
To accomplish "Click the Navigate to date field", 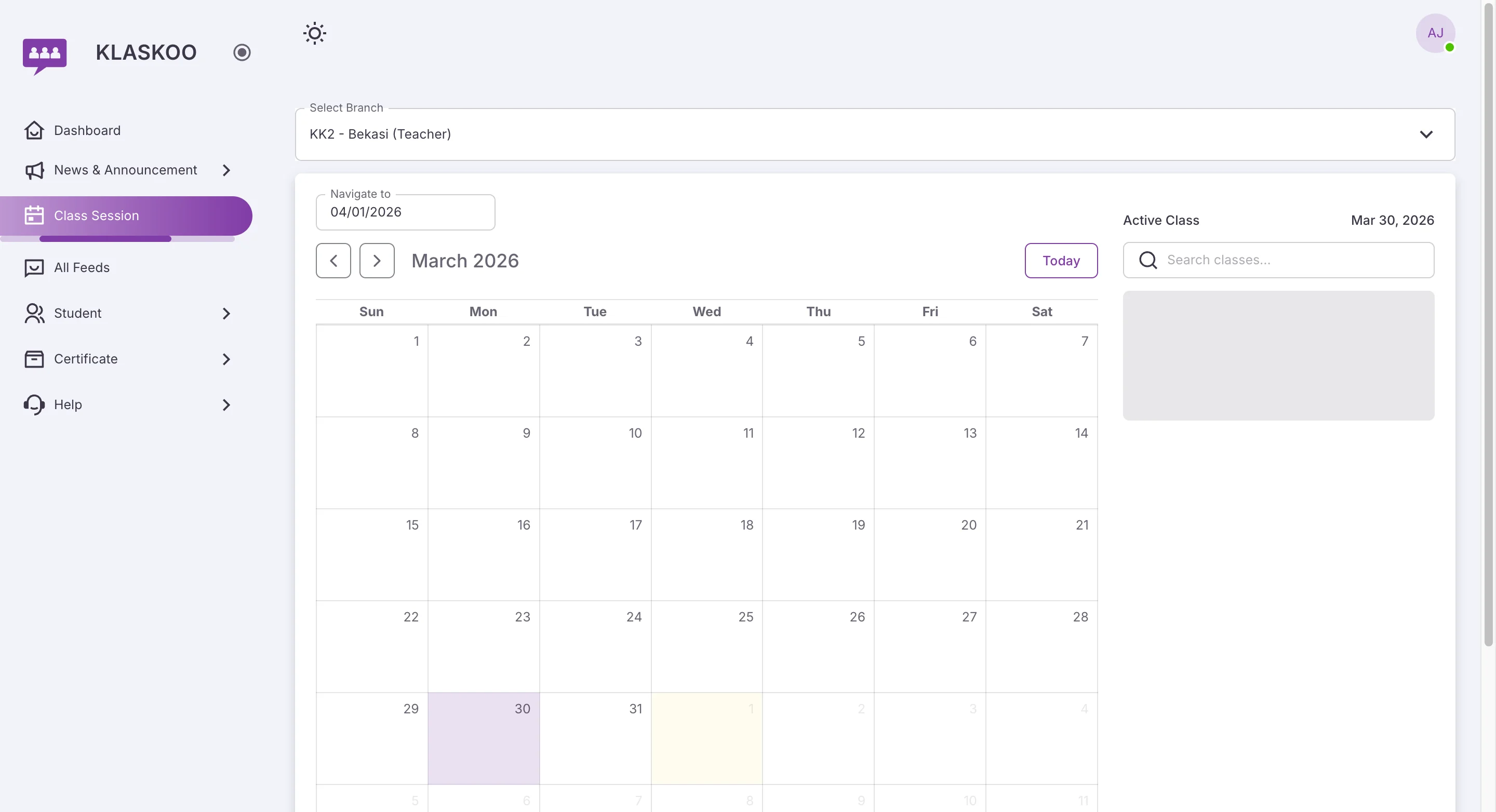I will click(x=405, y=212).
